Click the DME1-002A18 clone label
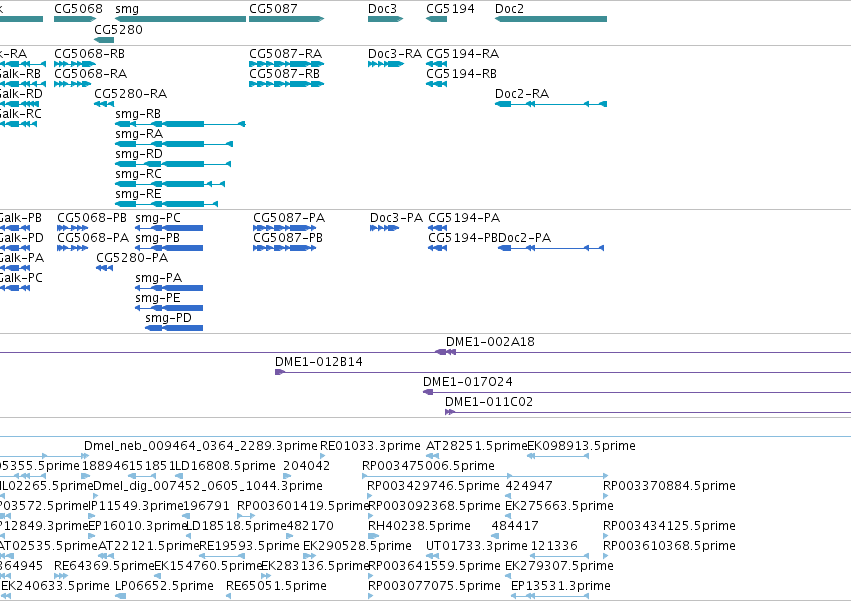 pyautogui.click(x=490, y=342)
